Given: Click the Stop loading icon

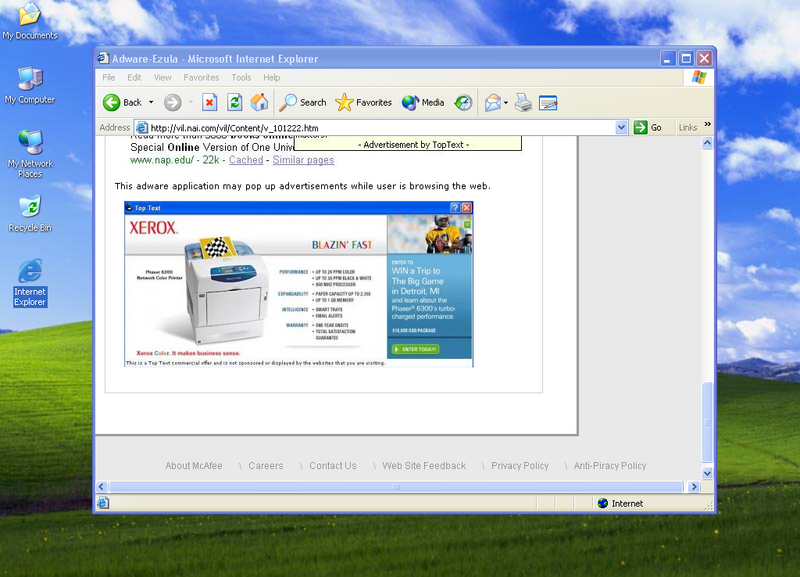Looking at the screenshot, I should [209, 103].
